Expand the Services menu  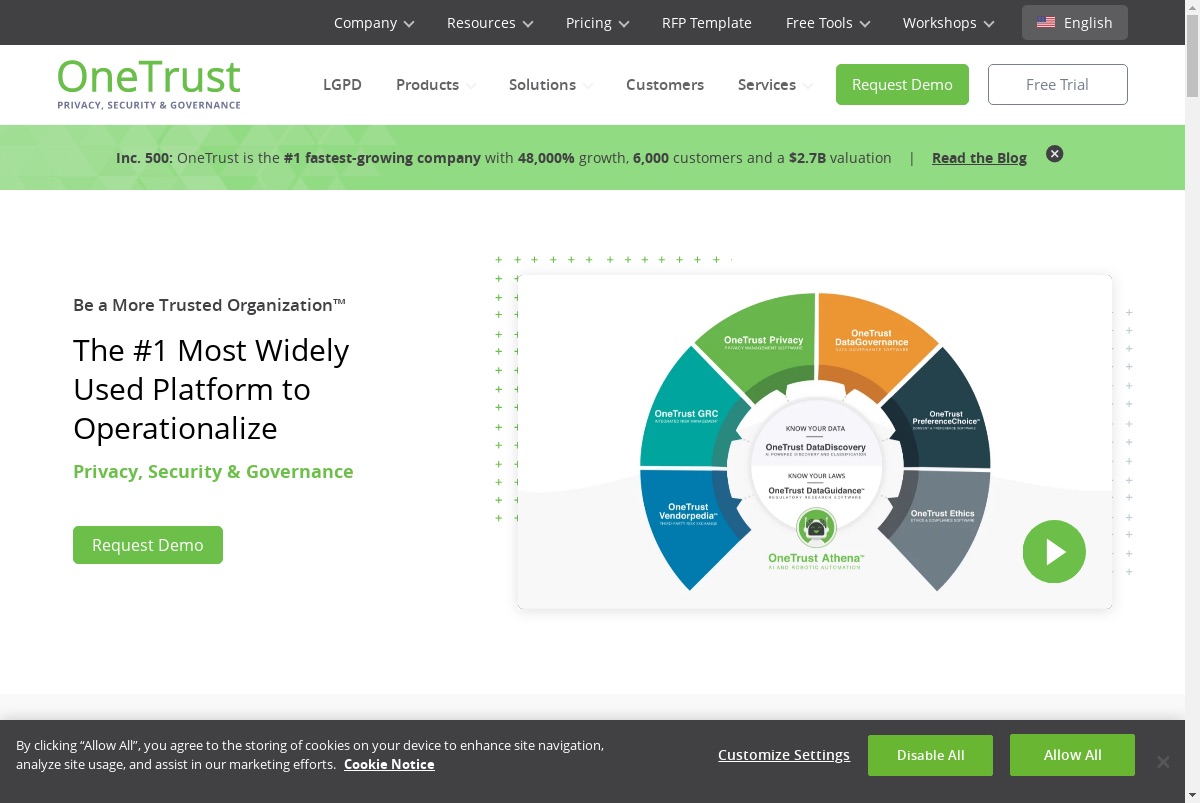point(775,85)
